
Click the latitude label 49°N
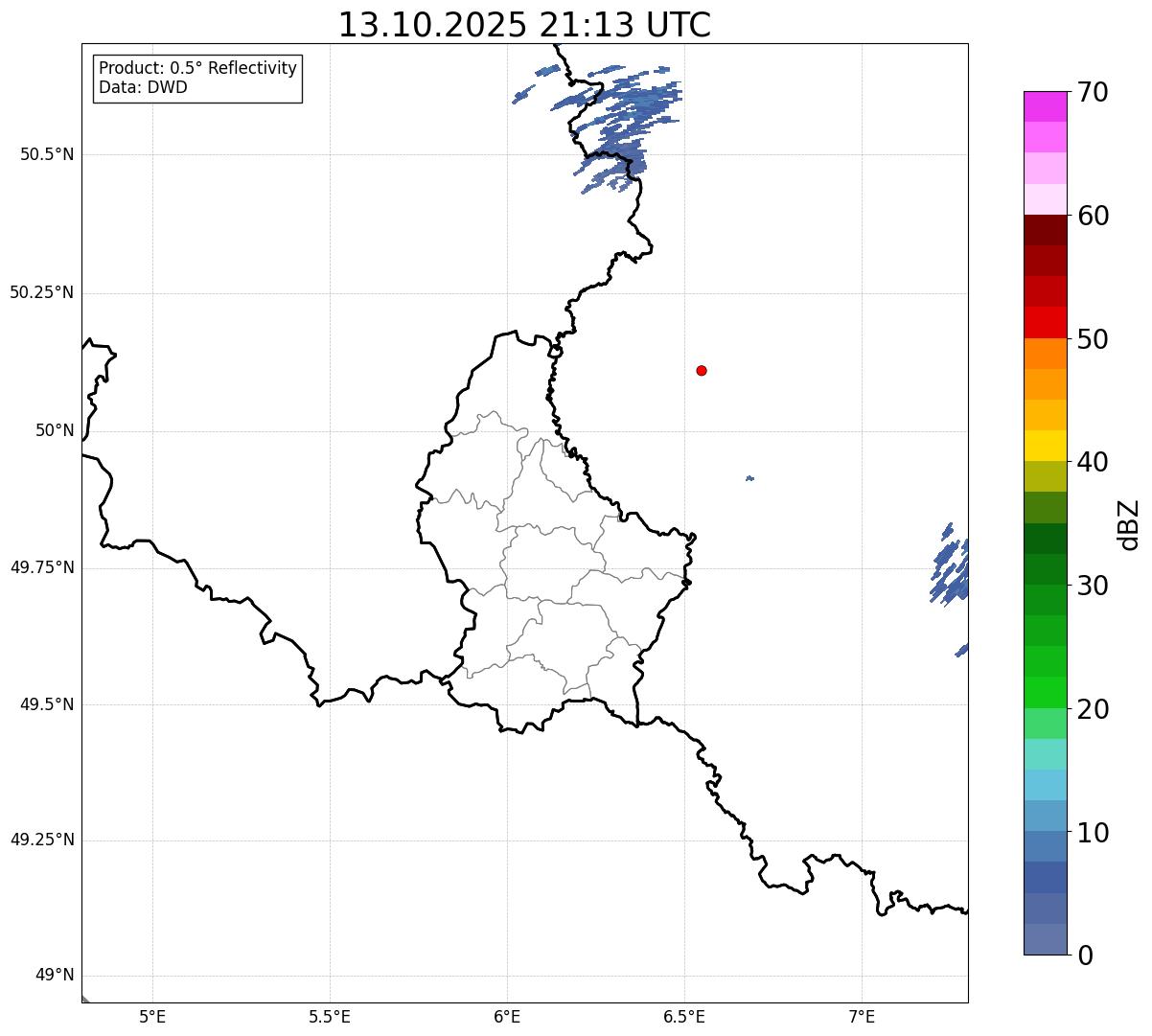pos(55,976)
